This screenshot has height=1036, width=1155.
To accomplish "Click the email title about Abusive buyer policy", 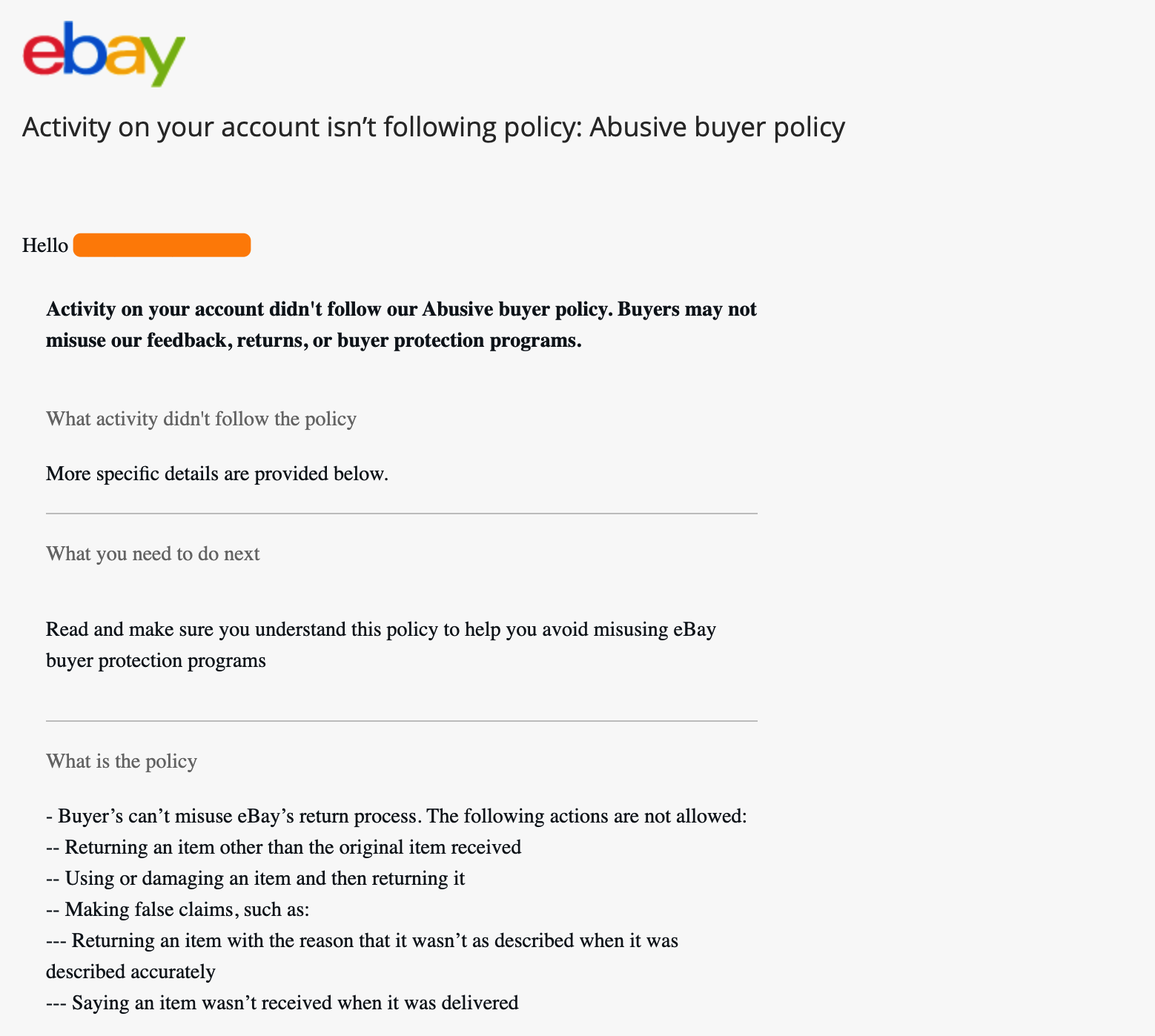I will click(x=434, y=127).
